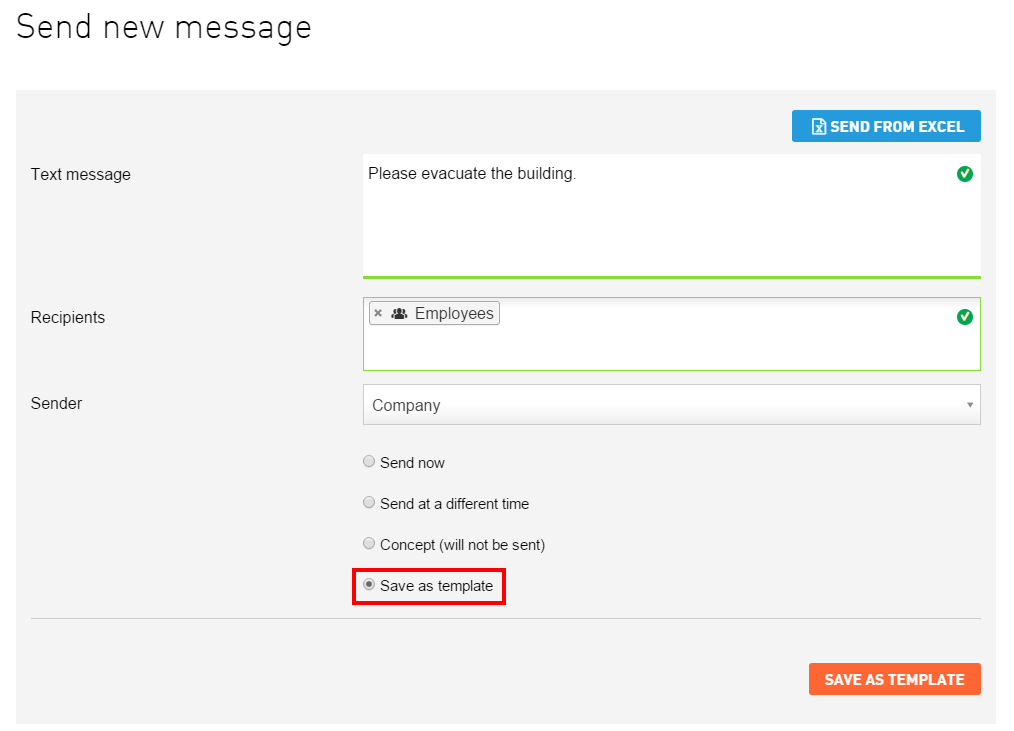
Task: Expand the Company sender combo box
Action: tap(671, 405)
